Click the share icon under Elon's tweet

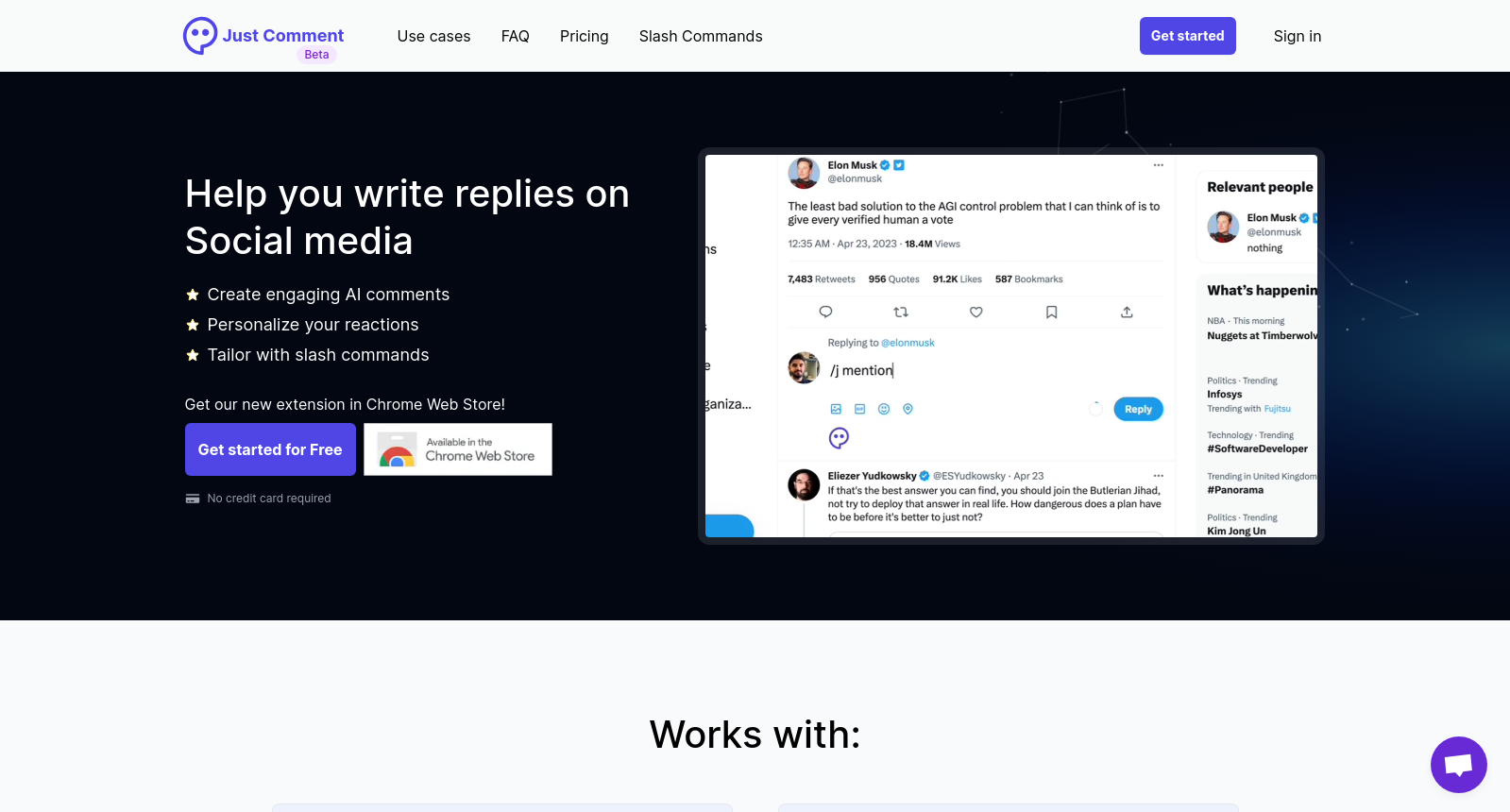pos(1127,312)
